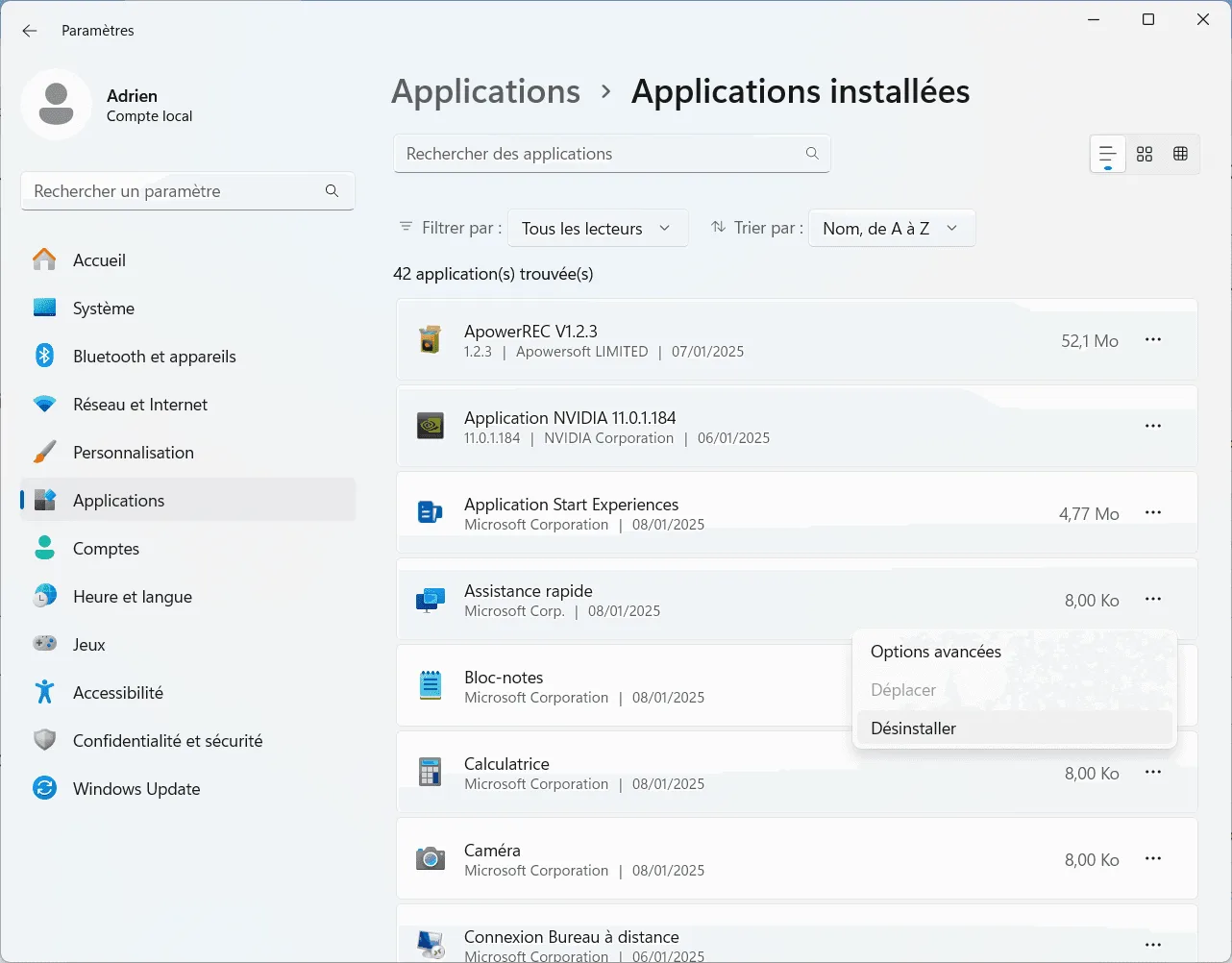Click the Compte local label

pyautogui.click(x=149, y=116)
